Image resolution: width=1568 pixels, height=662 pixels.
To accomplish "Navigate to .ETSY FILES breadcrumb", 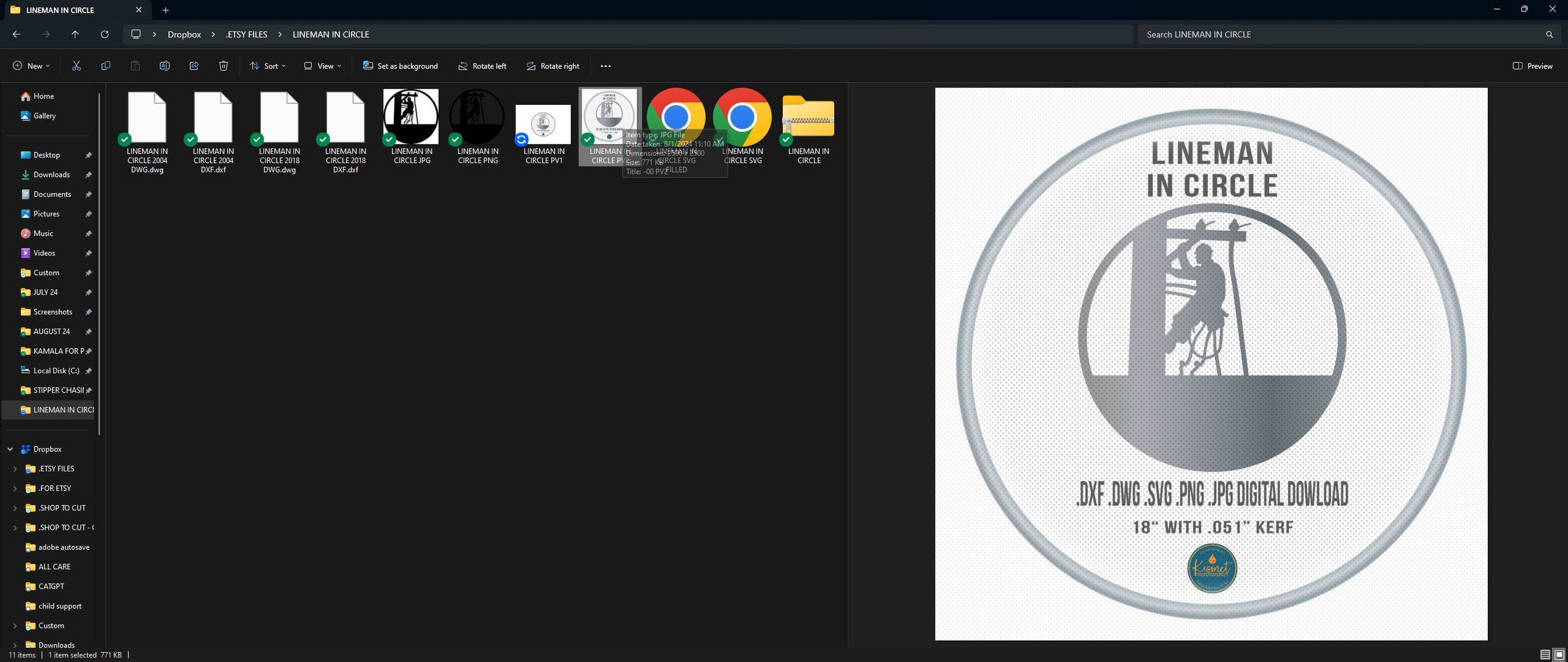I will (x=246, y=35).
